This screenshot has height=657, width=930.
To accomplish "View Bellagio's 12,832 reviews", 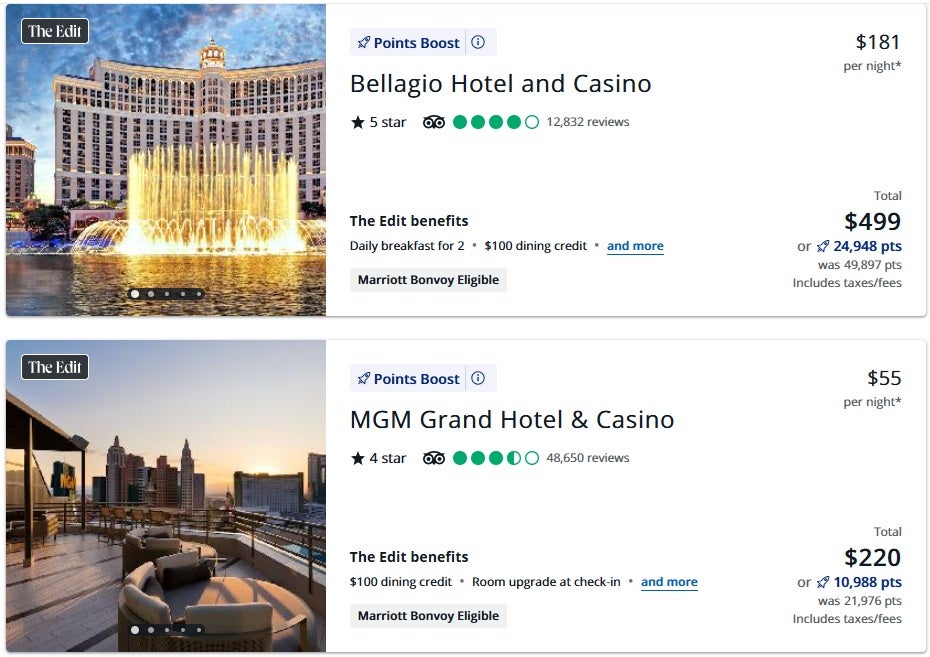I will (588, 122).
